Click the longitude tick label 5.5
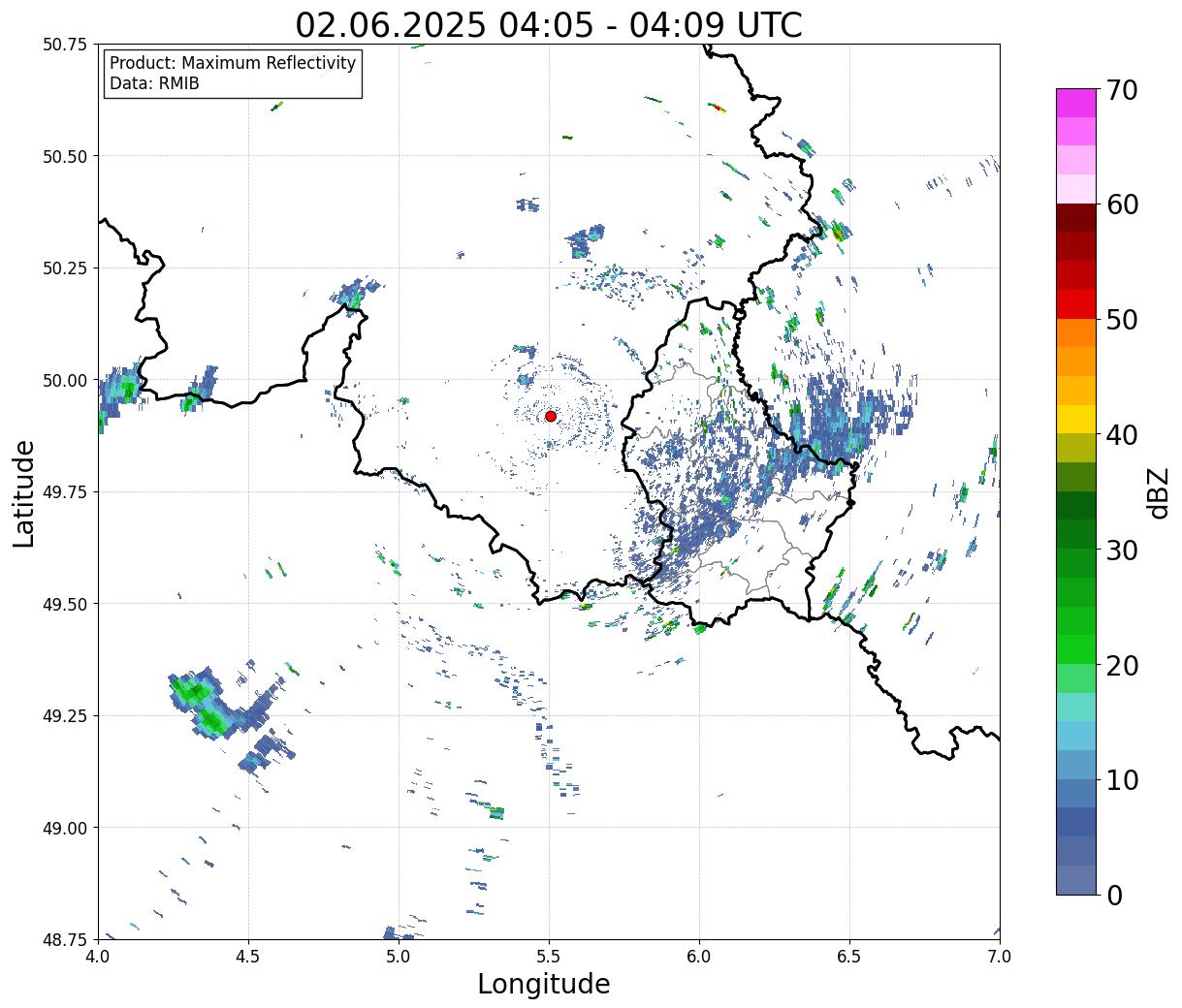 549,956
